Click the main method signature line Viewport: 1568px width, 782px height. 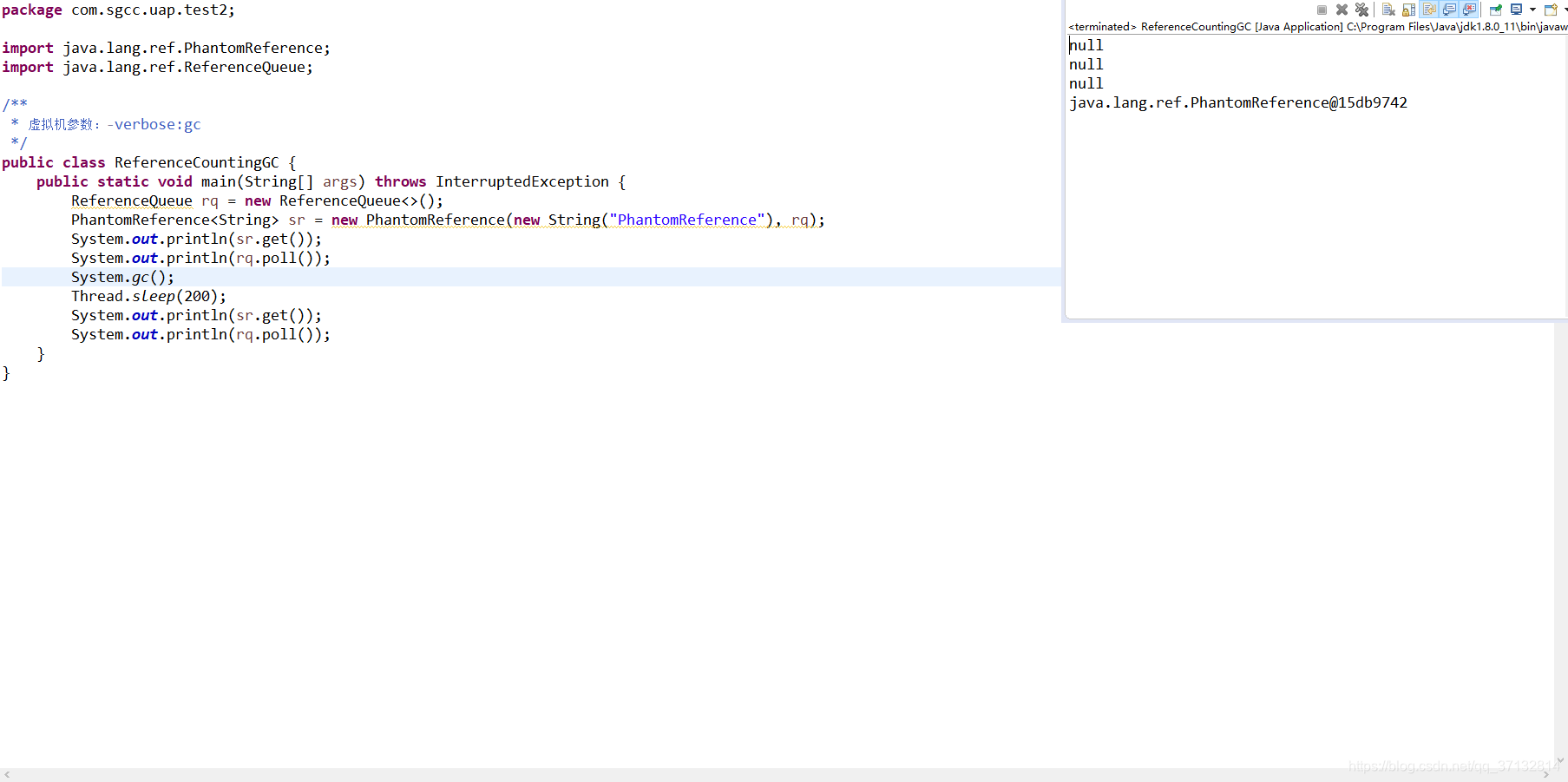pyautogui.click(x=331, y=181)
